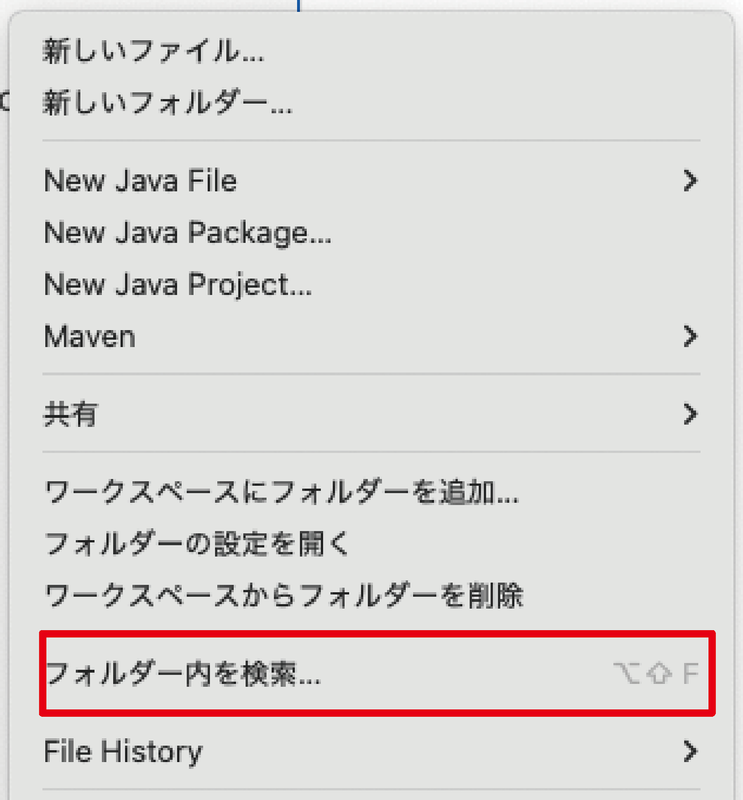Image resolution: width=743 pixels, height=800 pixels.
Task: Click the F letter in the shortcut
Action: [689, 674]
